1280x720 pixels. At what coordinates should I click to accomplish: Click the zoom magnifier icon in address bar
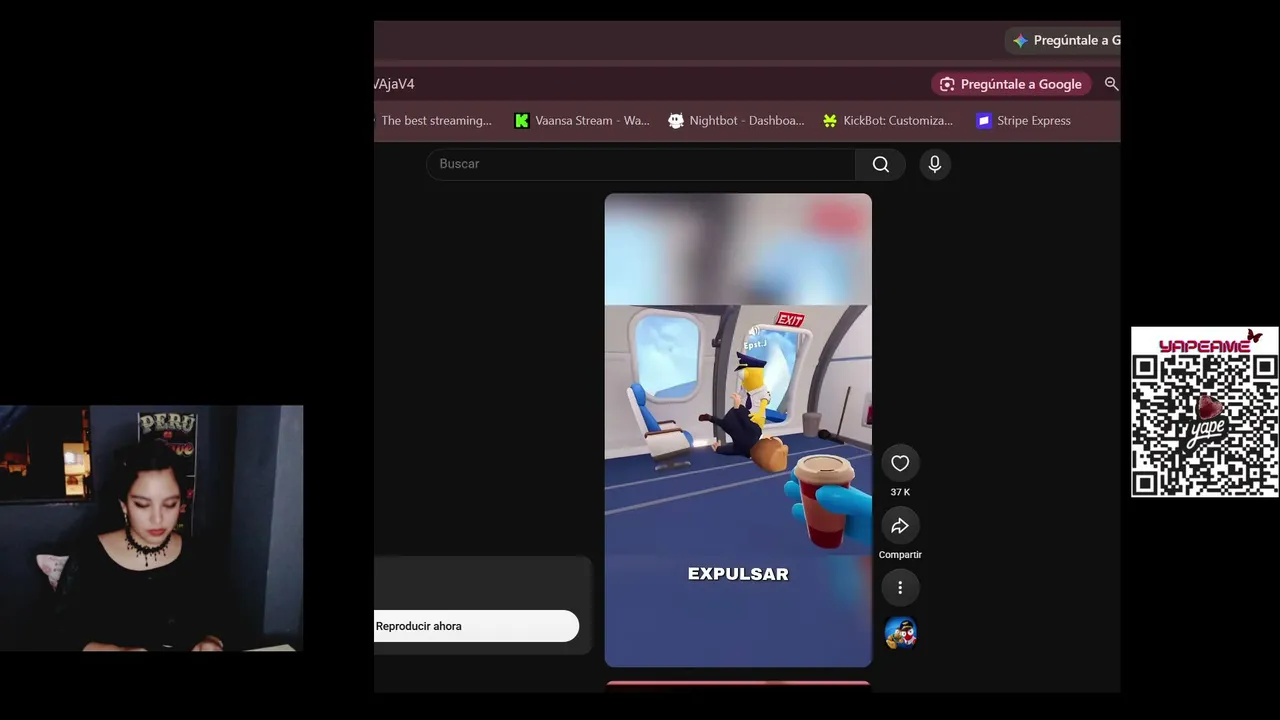(1111, 84)
